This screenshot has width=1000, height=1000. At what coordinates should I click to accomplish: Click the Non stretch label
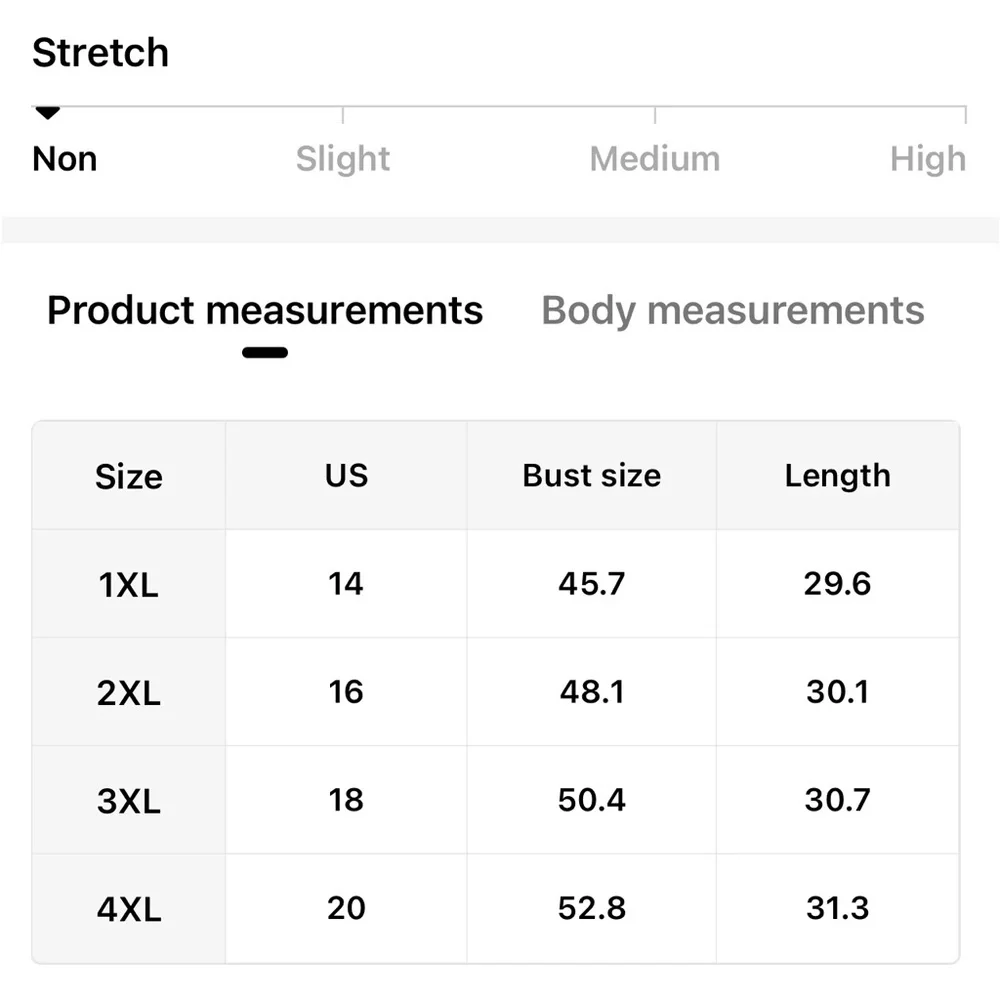click(x=64, y=159)
